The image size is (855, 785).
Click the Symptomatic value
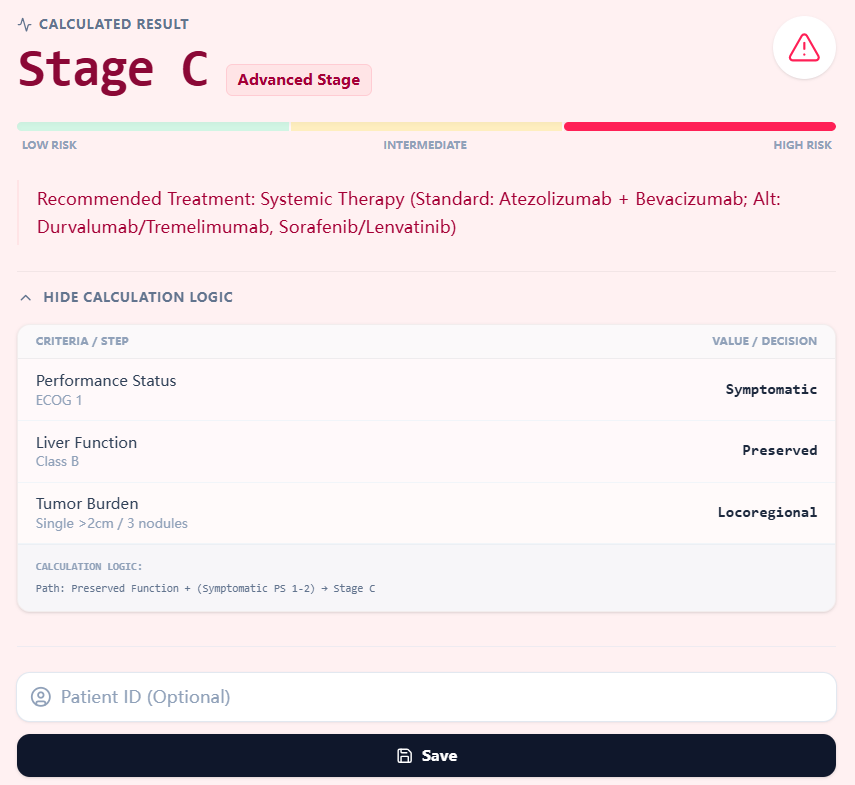tap(771, 389)
